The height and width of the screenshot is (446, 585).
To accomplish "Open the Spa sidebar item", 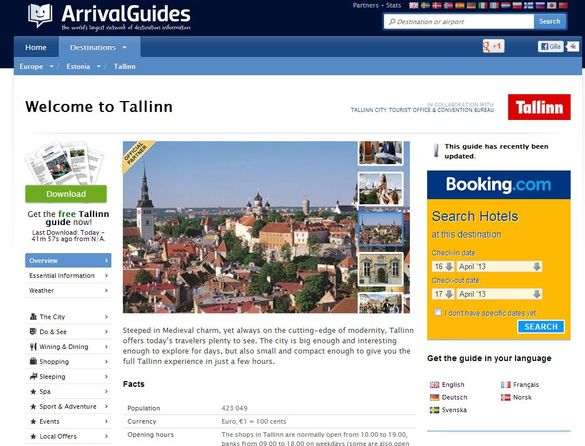I will click(x=68, y=391).
